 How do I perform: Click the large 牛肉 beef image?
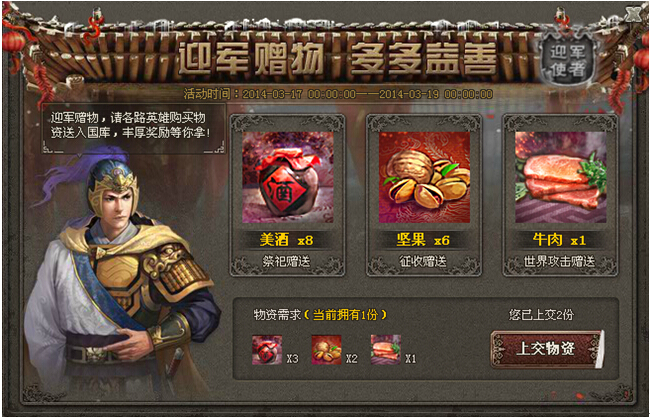click(x=560, y=177)
